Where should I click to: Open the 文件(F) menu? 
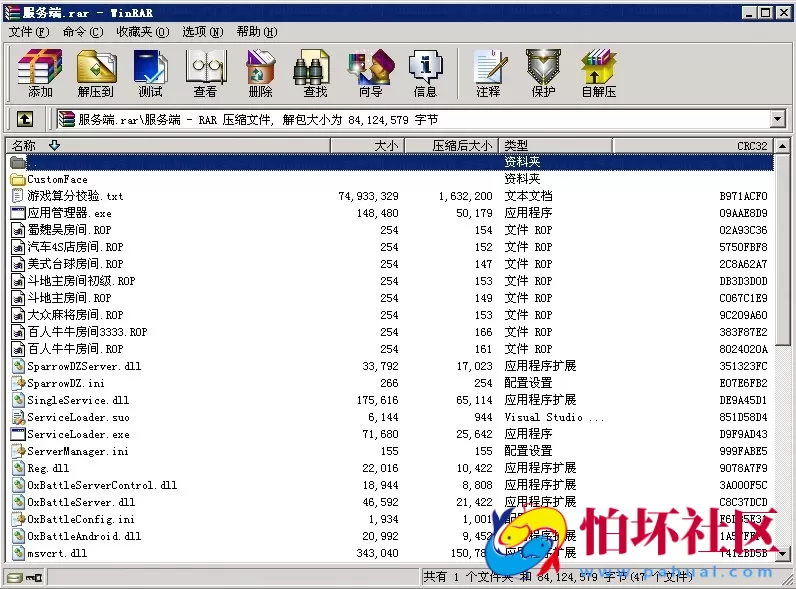(x=29, y=32)
